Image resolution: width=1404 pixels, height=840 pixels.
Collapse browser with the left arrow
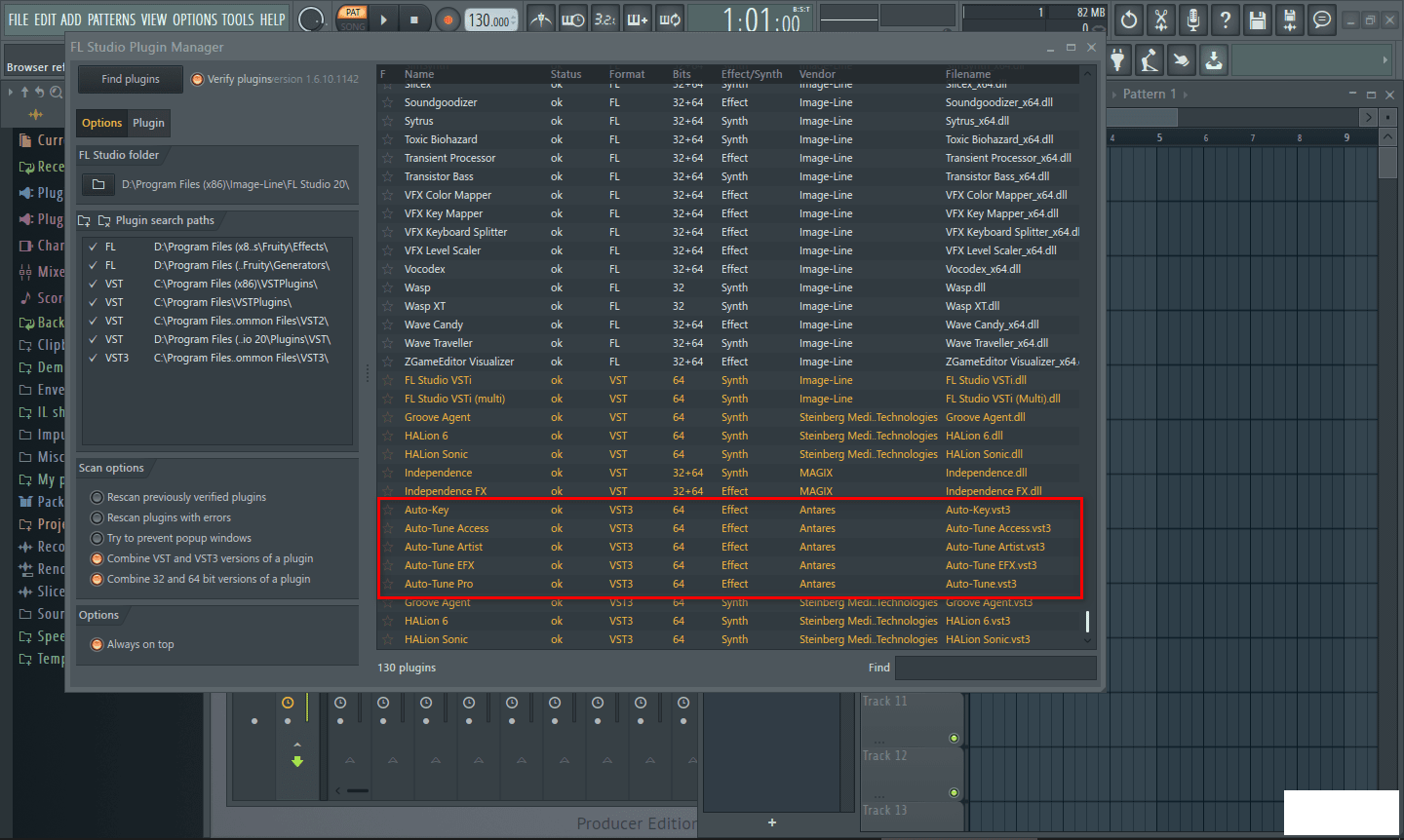click(x=11, y=92)
